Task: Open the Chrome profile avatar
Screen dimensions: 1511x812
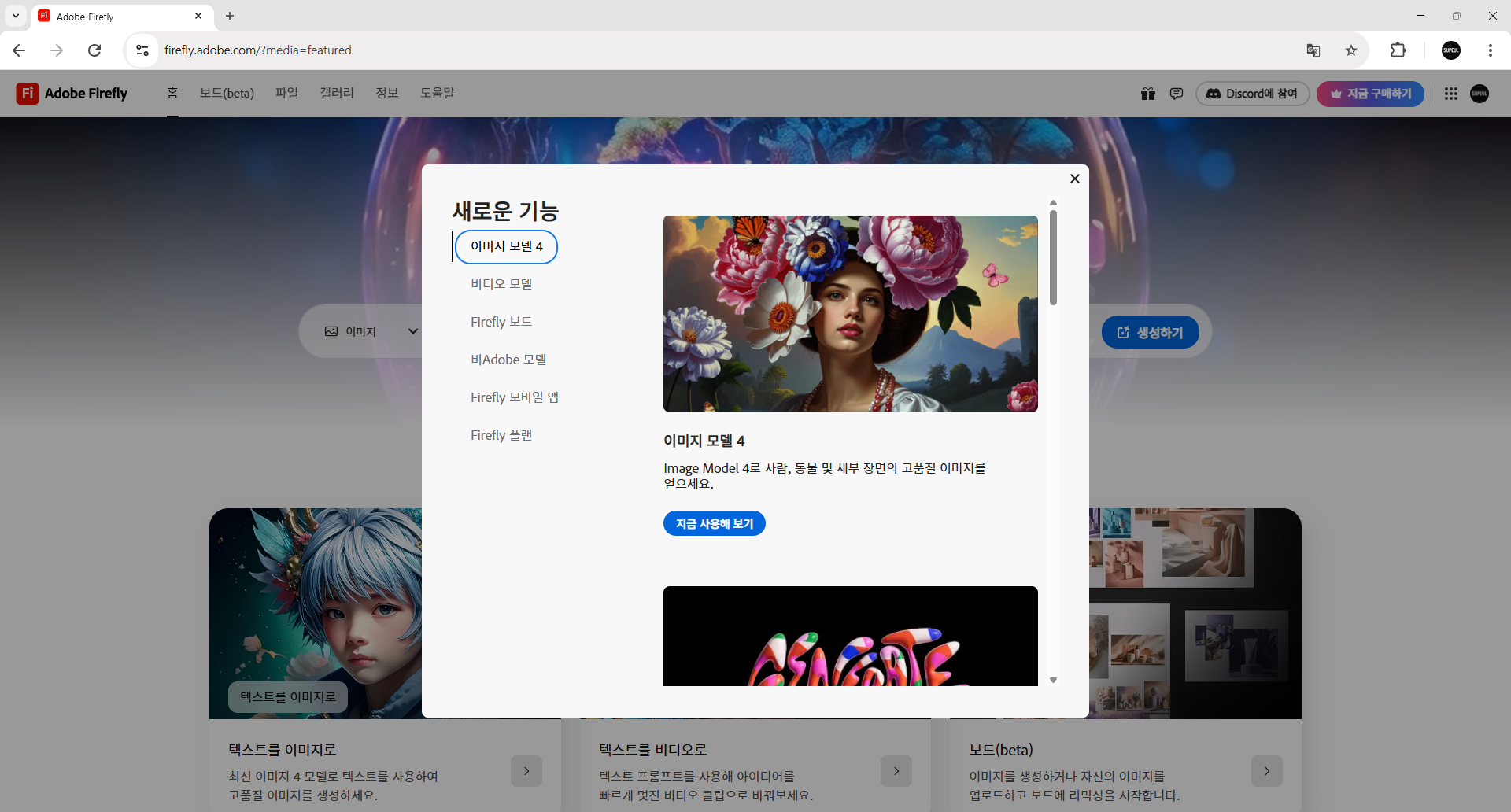Action: (1451, 50)
